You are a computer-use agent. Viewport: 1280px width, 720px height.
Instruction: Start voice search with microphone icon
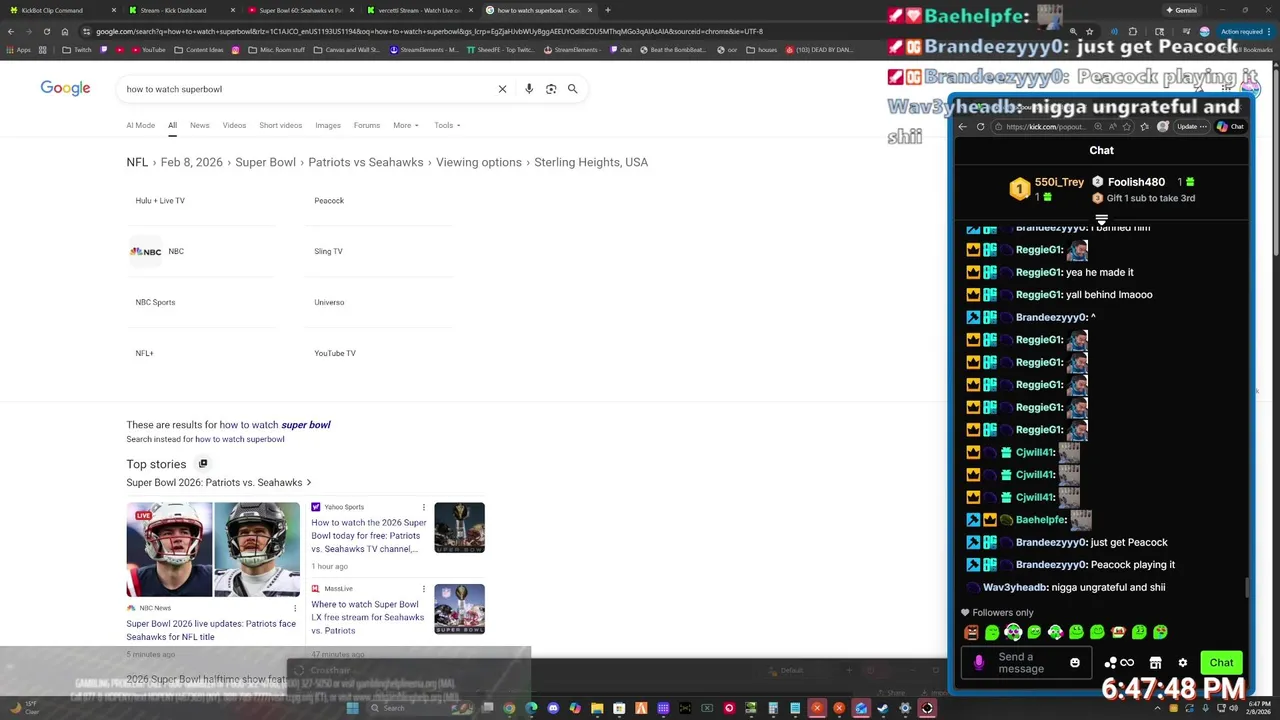coord(529,89)
